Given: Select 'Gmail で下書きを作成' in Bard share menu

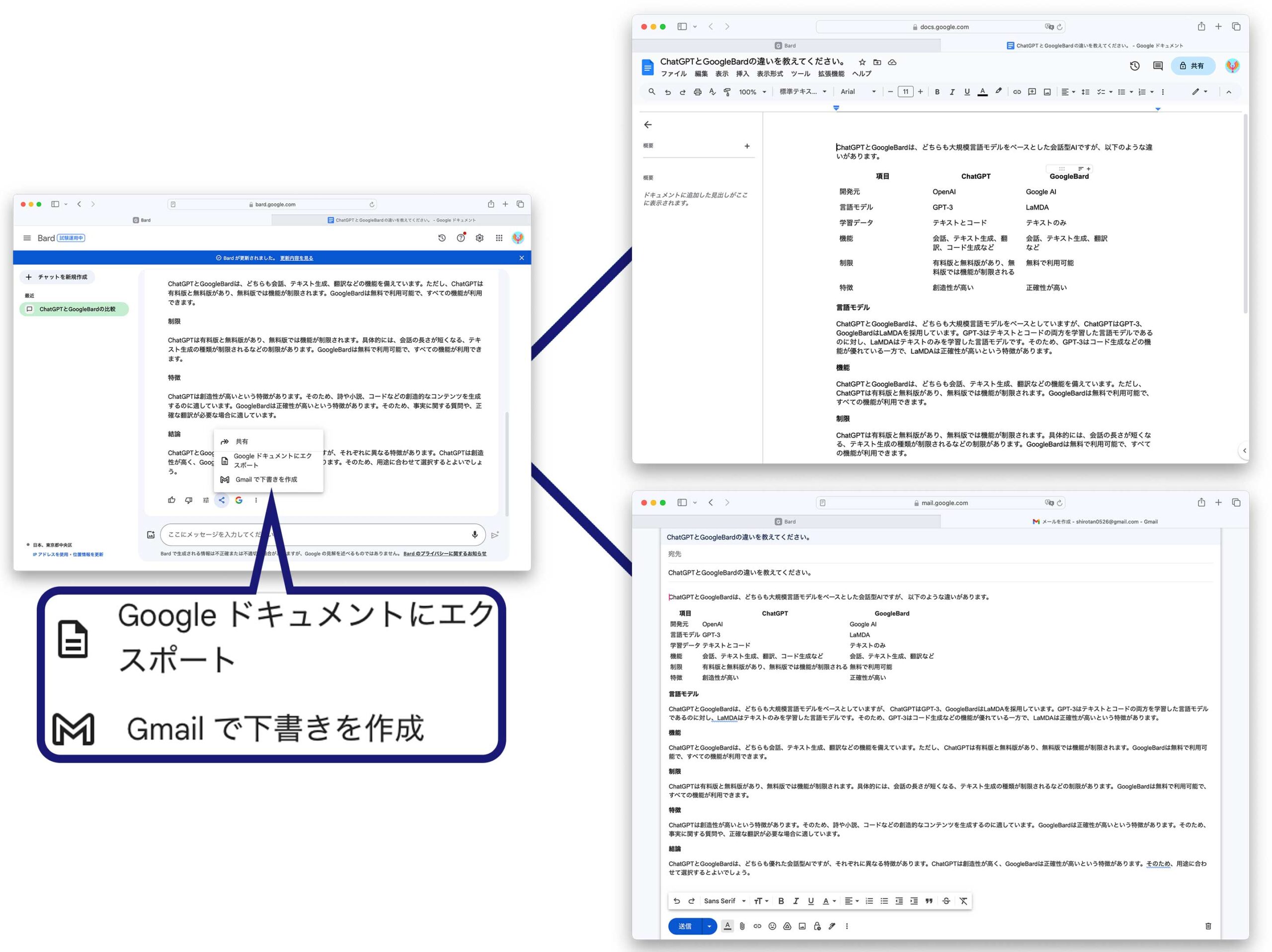Looking at the screenshot, I should point(268,479).
